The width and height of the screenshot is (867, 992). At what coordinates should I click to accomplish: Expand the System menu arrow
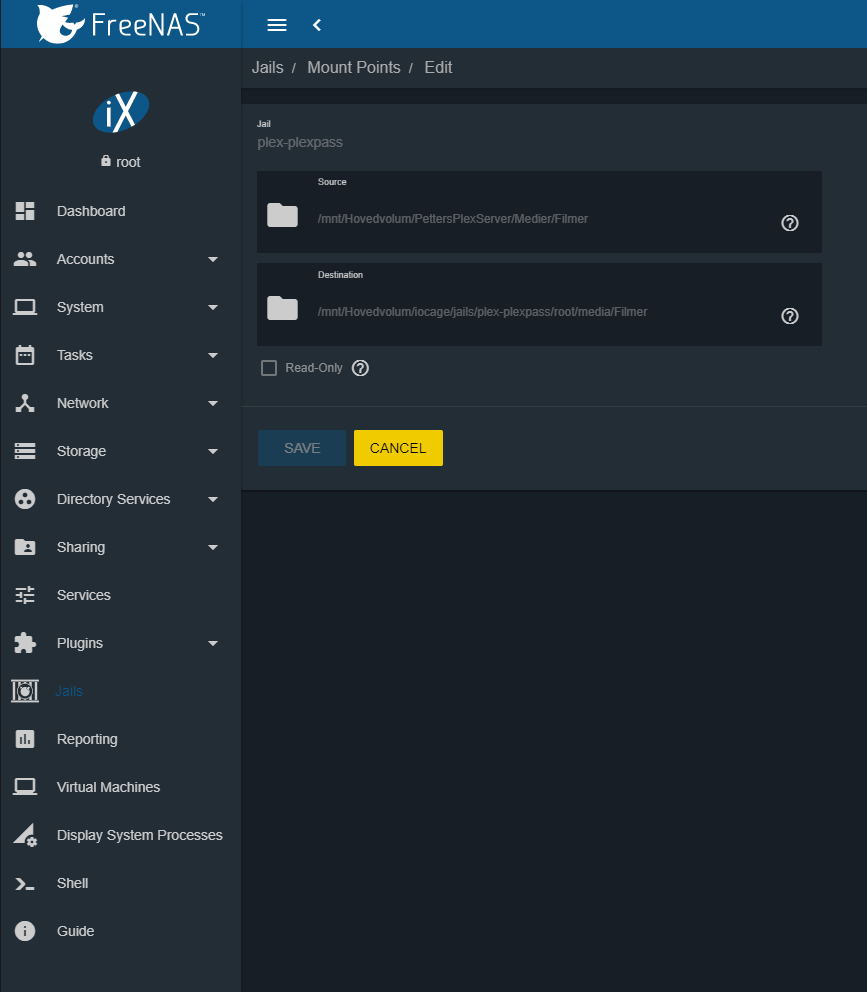tap(213, 307)
